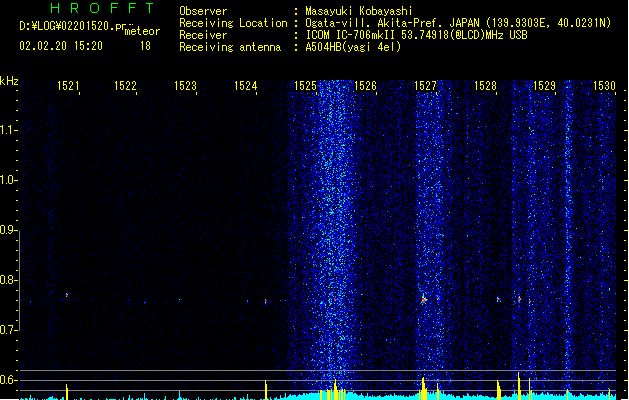629x400 pixels.
Task: Click time axis marker 1527
Action: 425,86
